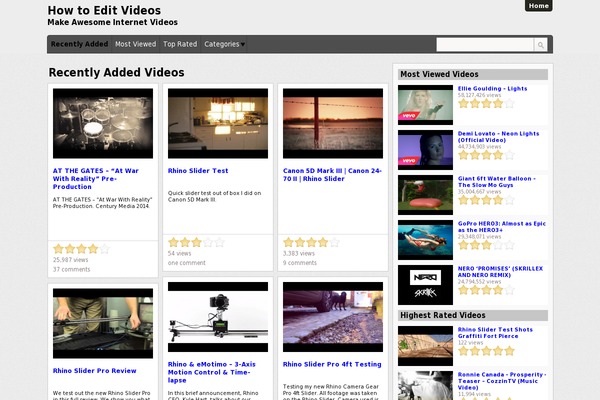Click the 58,127,426 views text
The height and width of the screenshot is (400, 600).
[479, 95]
